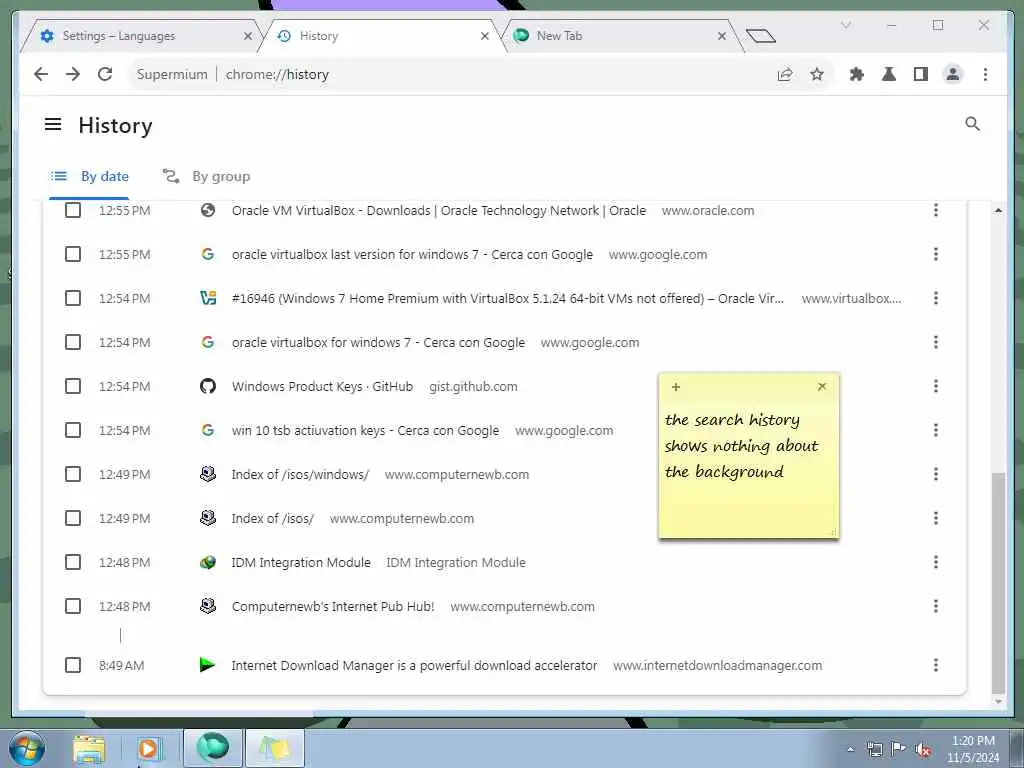
Task: Click the search history magnifier icon
Action: pos(972,124)
